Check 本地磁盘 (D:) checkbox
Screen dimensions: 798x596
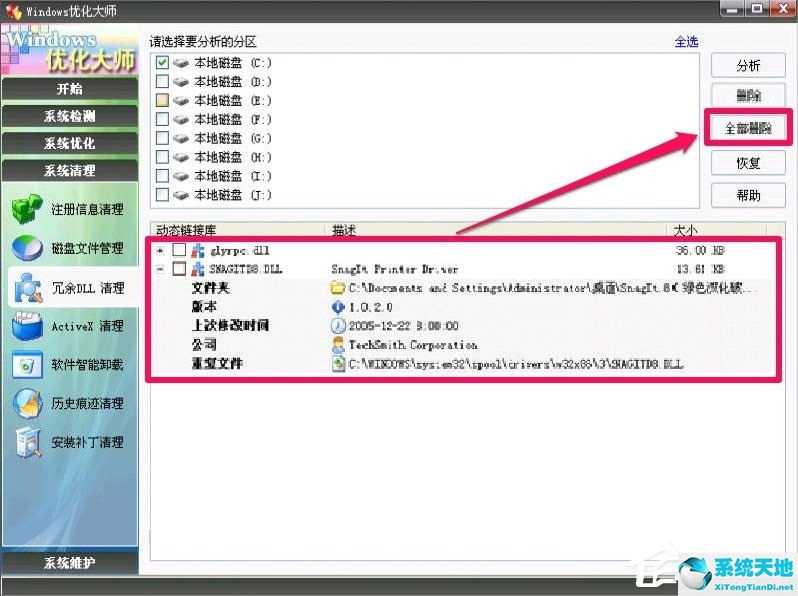pos(162,81)
